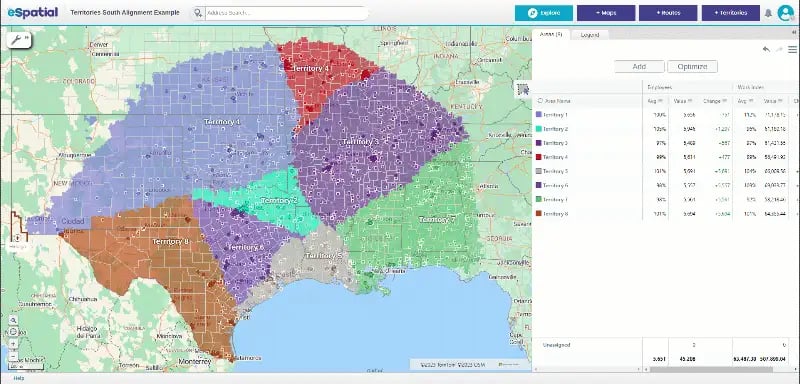The height and width of the screenshot is (384, 800).
Task: Open the Maps menu button
Action: click(x=606, y=13)
